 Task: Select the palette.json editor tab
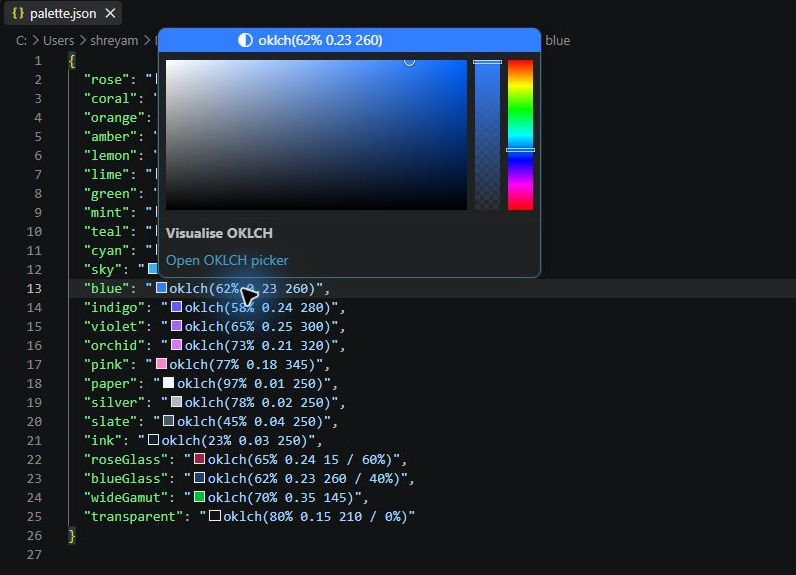(62, 13)
